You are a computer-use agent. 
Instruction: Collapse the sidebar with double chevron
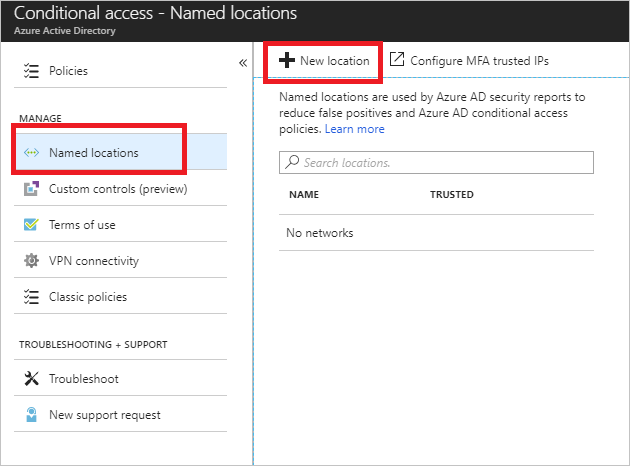(x=242, y=62)
